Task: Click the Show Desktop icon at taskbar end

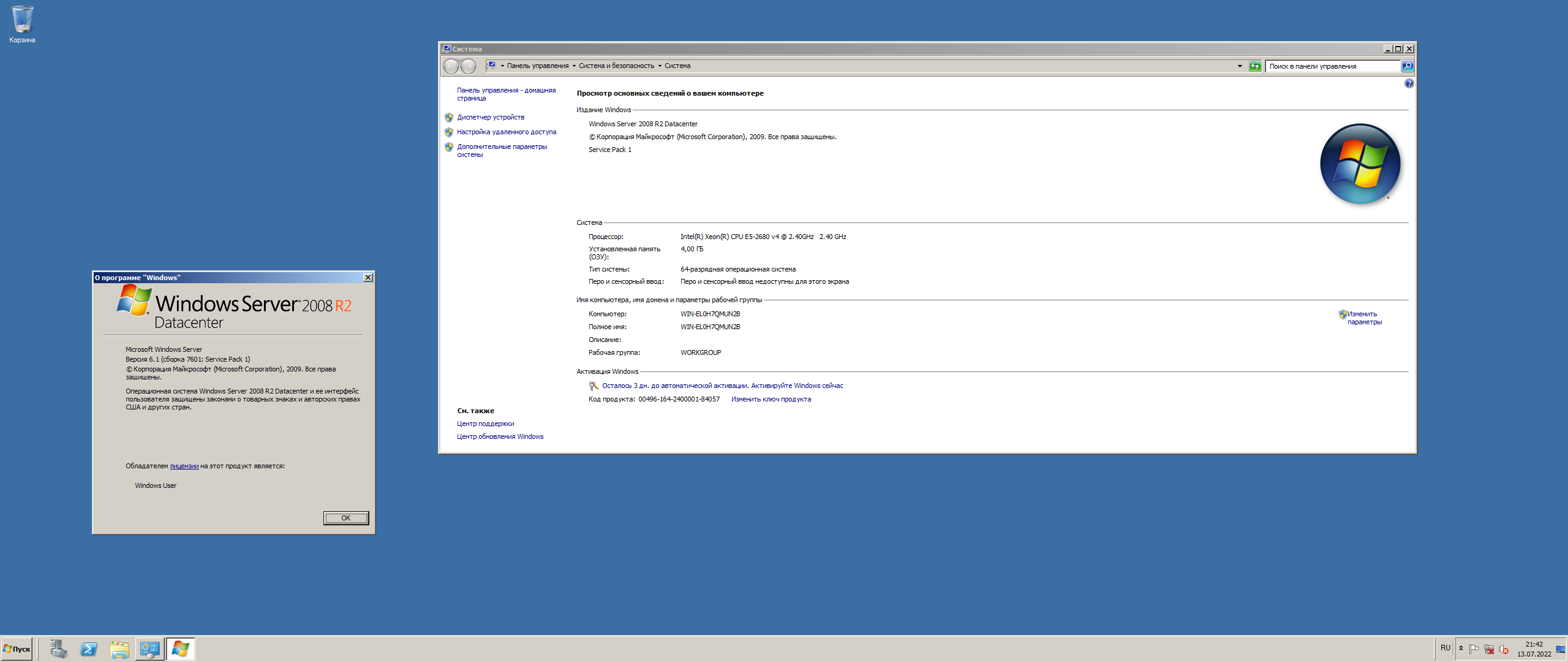Action: click(1561, 649)
